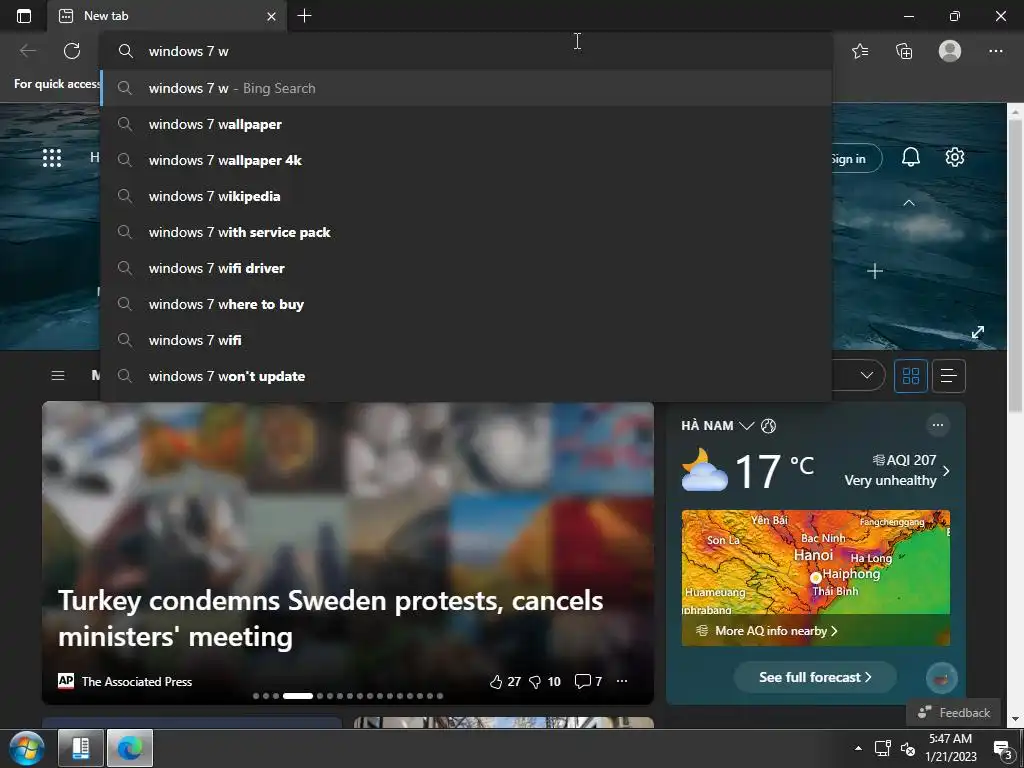Screen dimensions: 1024x768
Task: Open weather card more options ellipsis
Action: pyautogui.click(x=938, y=425)
